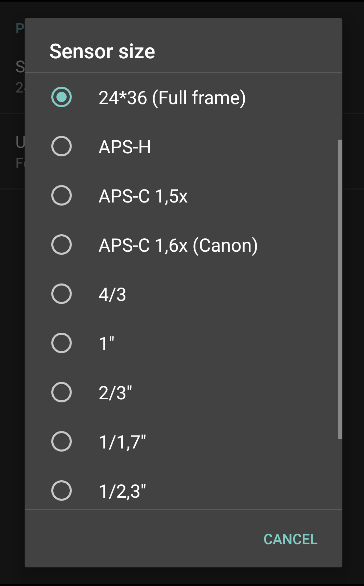
Task: Click the "1/1,7"" option text label
Action: (x=122, y=442)
